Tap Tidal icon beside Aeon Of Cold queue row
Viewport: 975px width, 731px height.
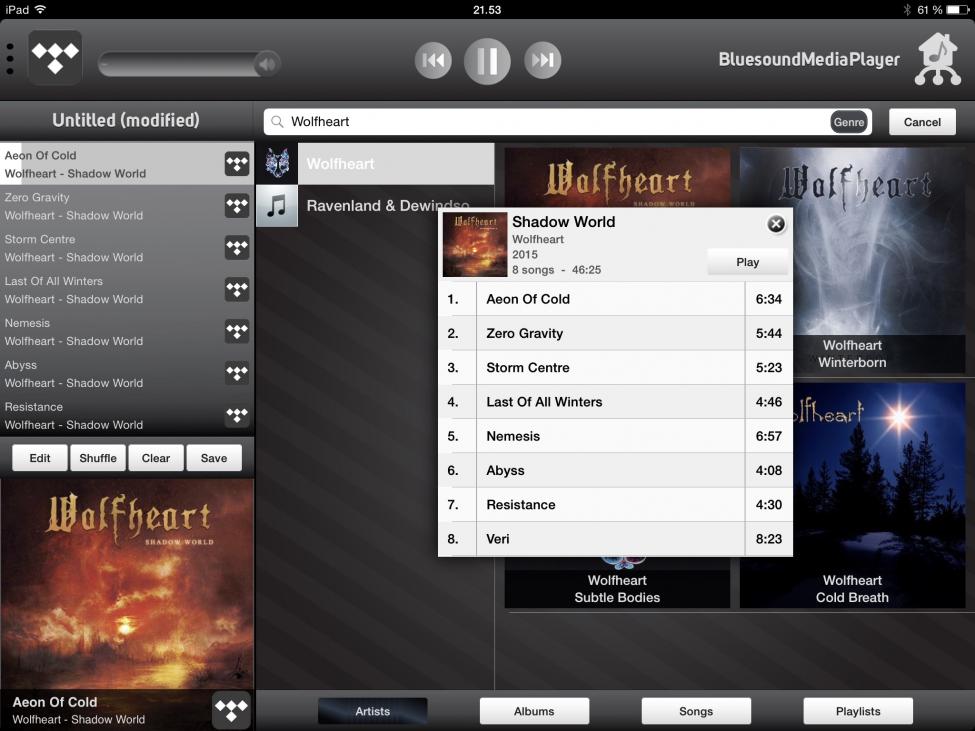pos(237,164)
